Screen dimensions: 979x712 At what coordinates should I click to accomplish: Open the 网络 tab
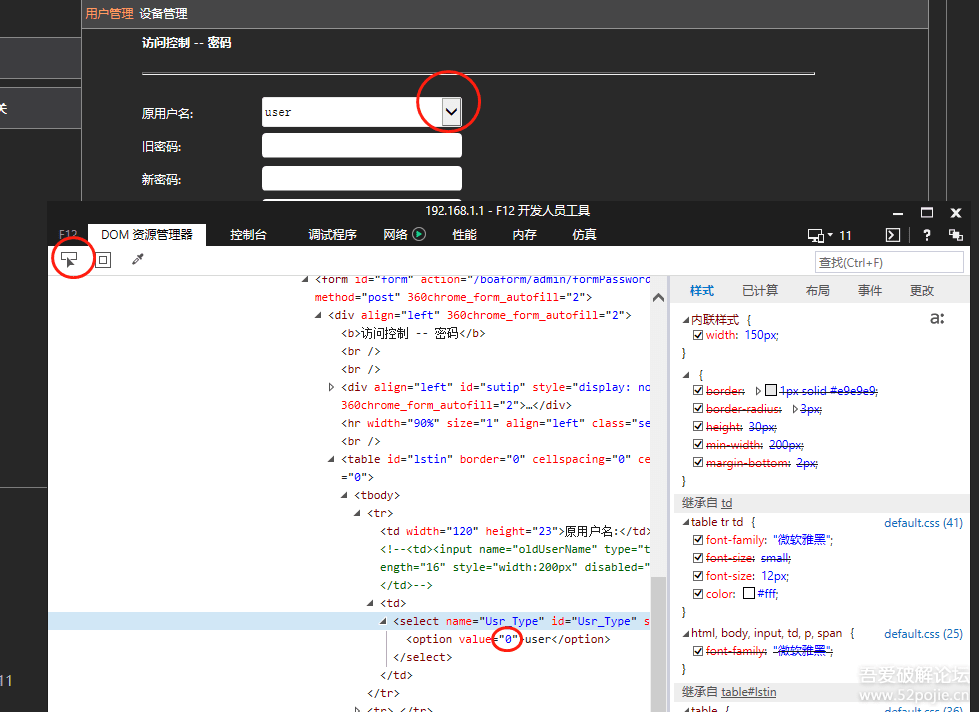coord(395,235)
